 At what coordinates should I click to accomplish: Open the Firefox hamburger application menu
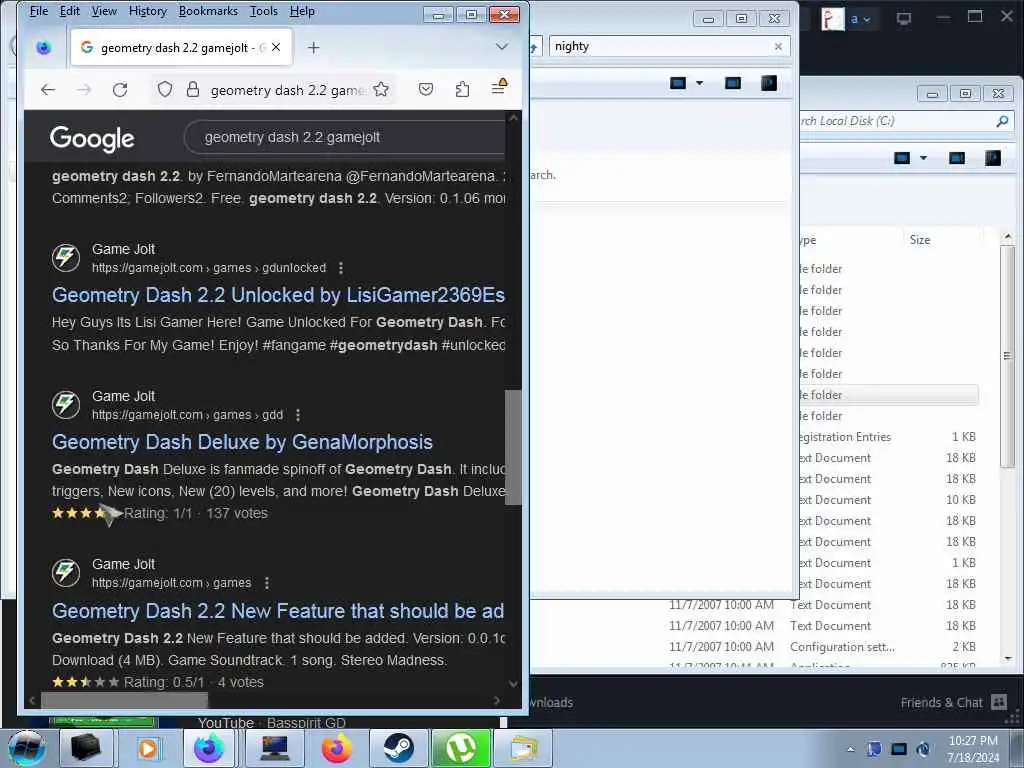pos(499,88)
